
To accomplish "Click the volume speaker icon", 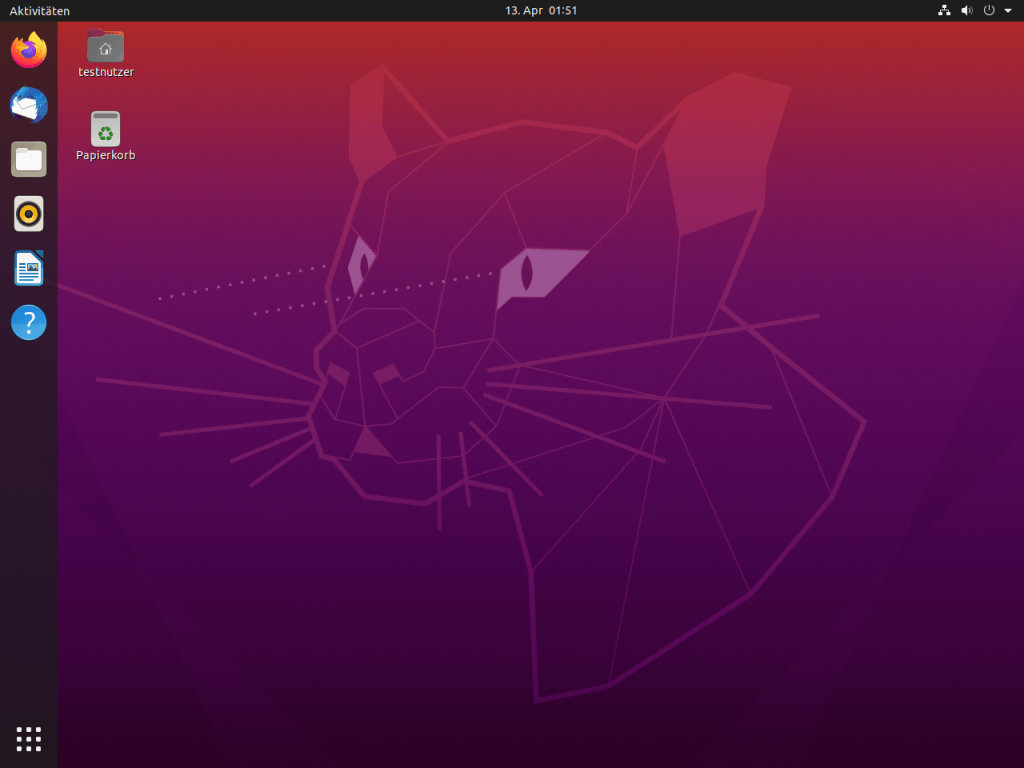I will pos(967,10).
